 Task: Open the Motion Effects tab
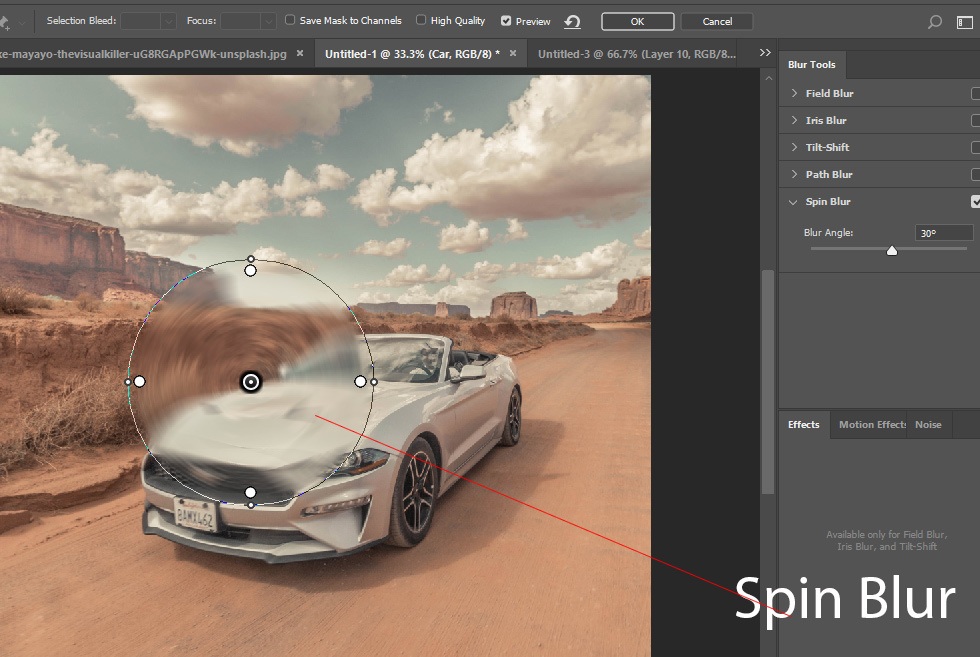point(872,425)
